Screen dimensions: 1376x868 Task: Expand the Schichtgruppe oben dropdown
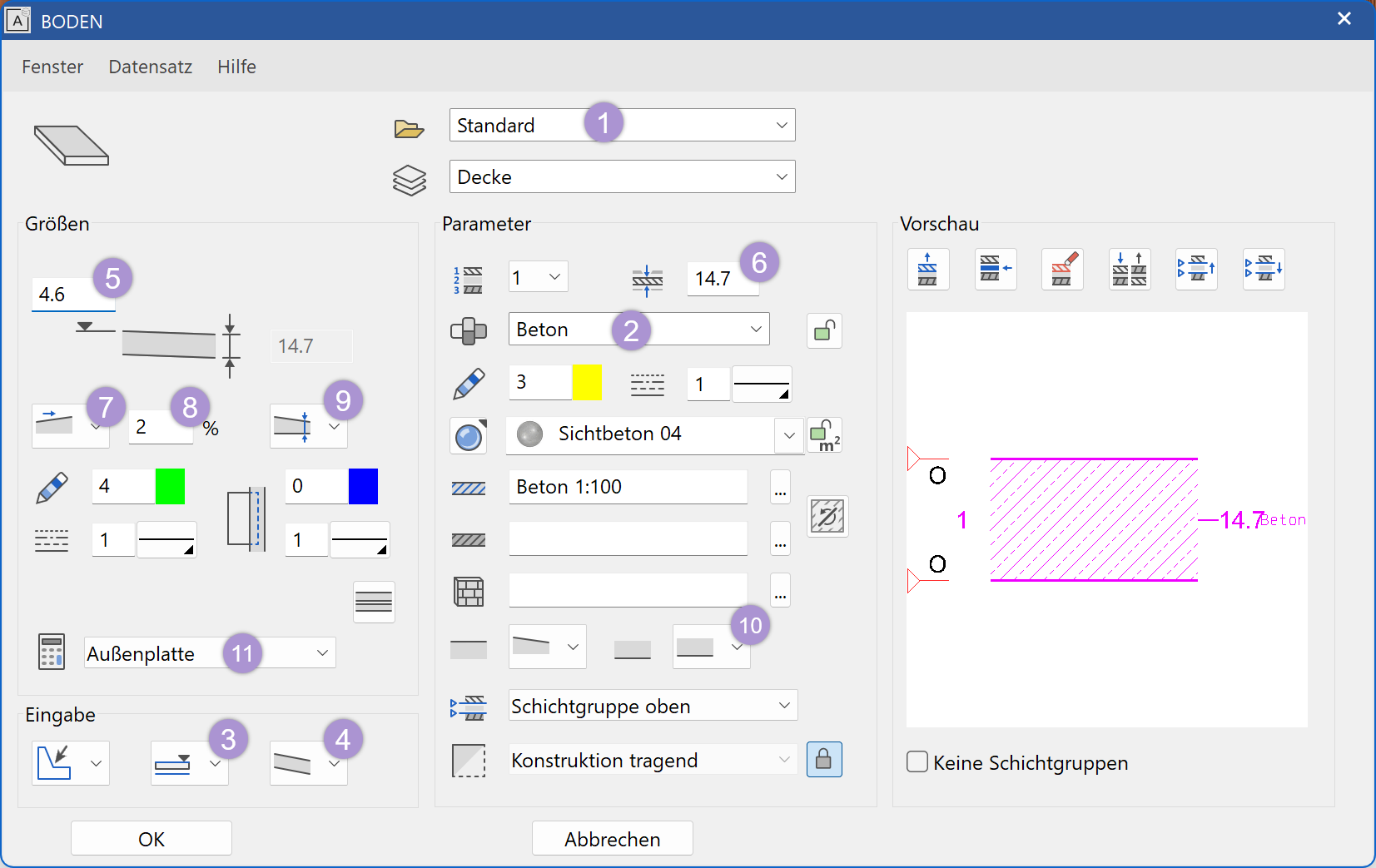coord(783,706)
